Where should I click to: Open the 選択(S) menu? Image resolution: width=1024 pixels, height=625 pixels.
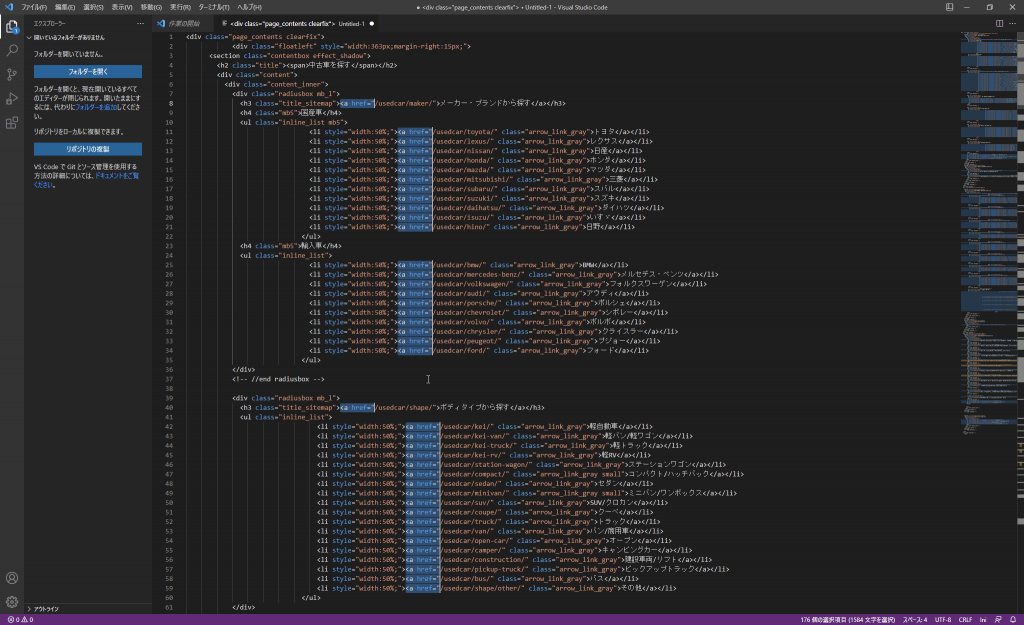(x=93, y=7)
